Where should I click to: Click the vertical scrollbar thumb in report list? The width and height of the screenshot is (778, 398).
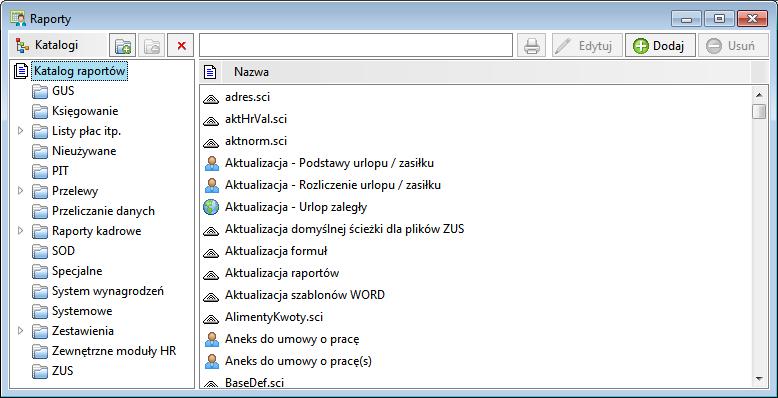click(759, 111)
